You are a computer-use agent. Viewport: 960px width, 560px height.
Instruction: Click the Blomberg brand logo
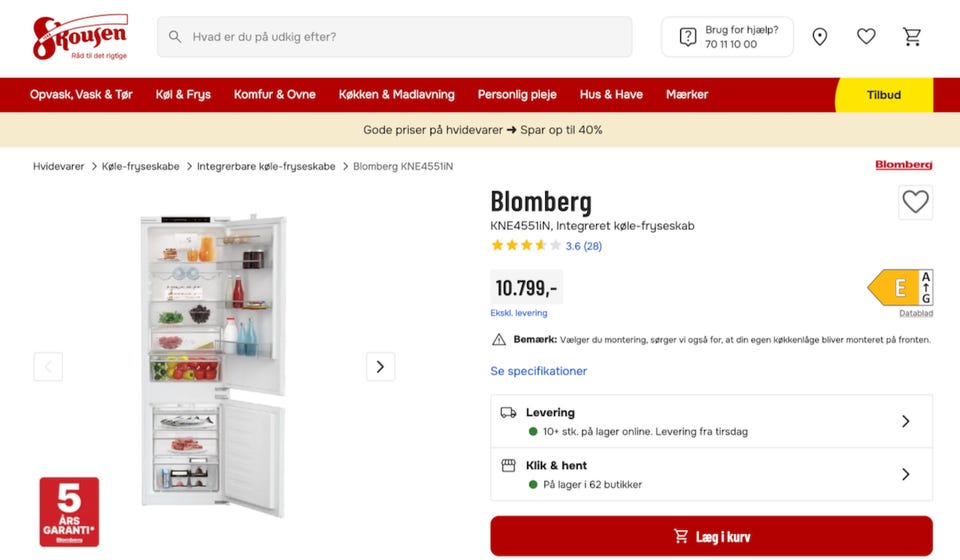coord(903,165)
